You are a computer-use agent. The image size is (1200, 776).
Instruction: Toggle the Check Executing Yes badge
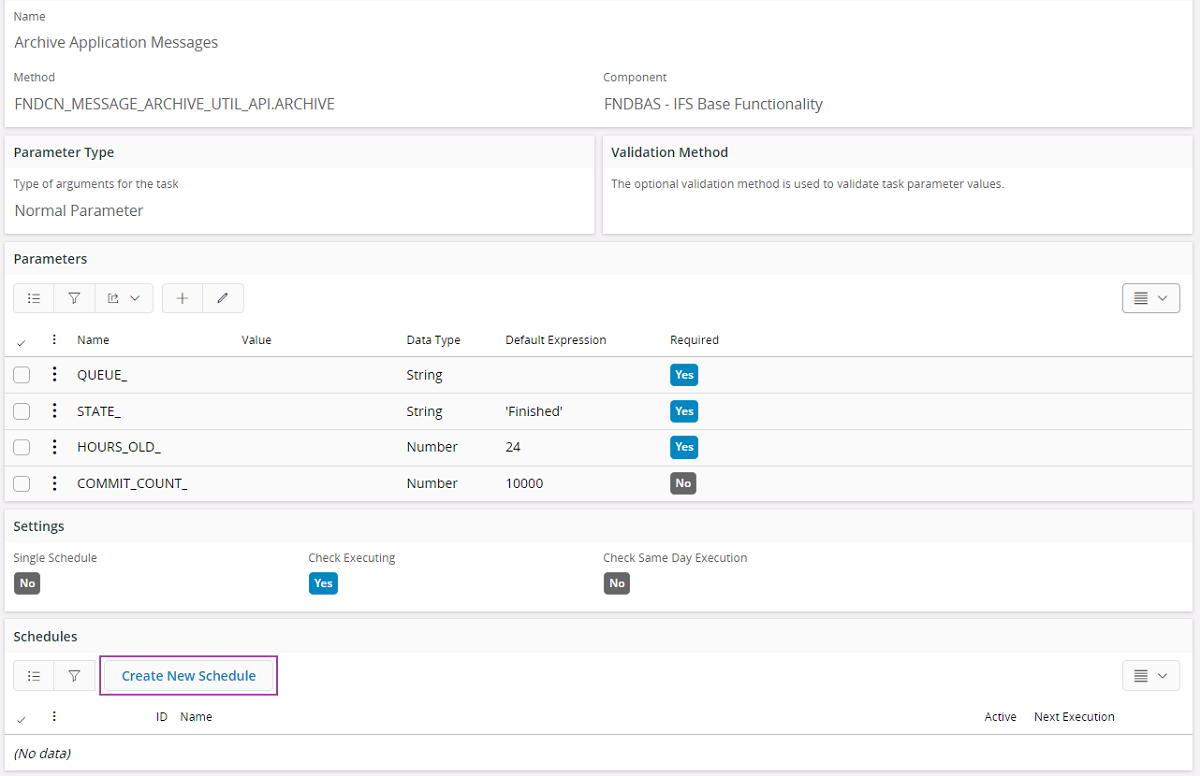[323, 583]
